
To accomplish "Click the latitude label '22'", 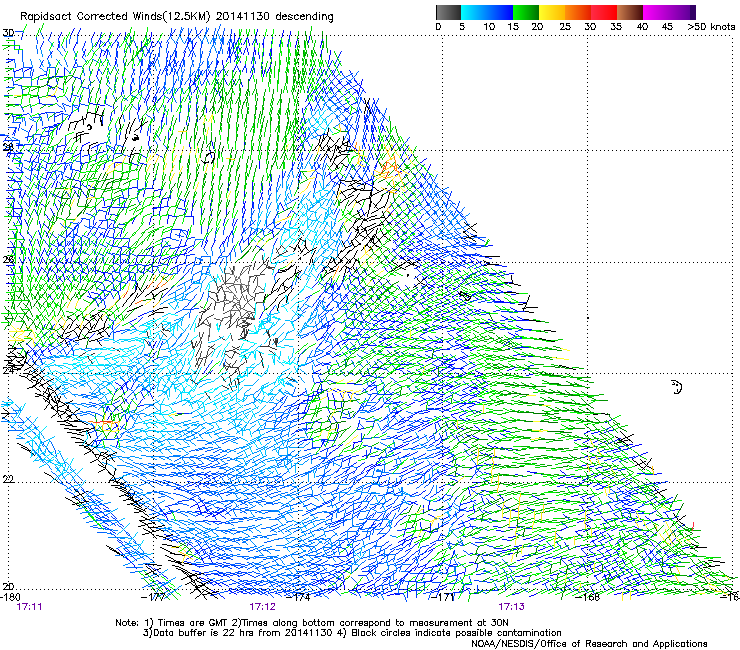I will 8,479.
